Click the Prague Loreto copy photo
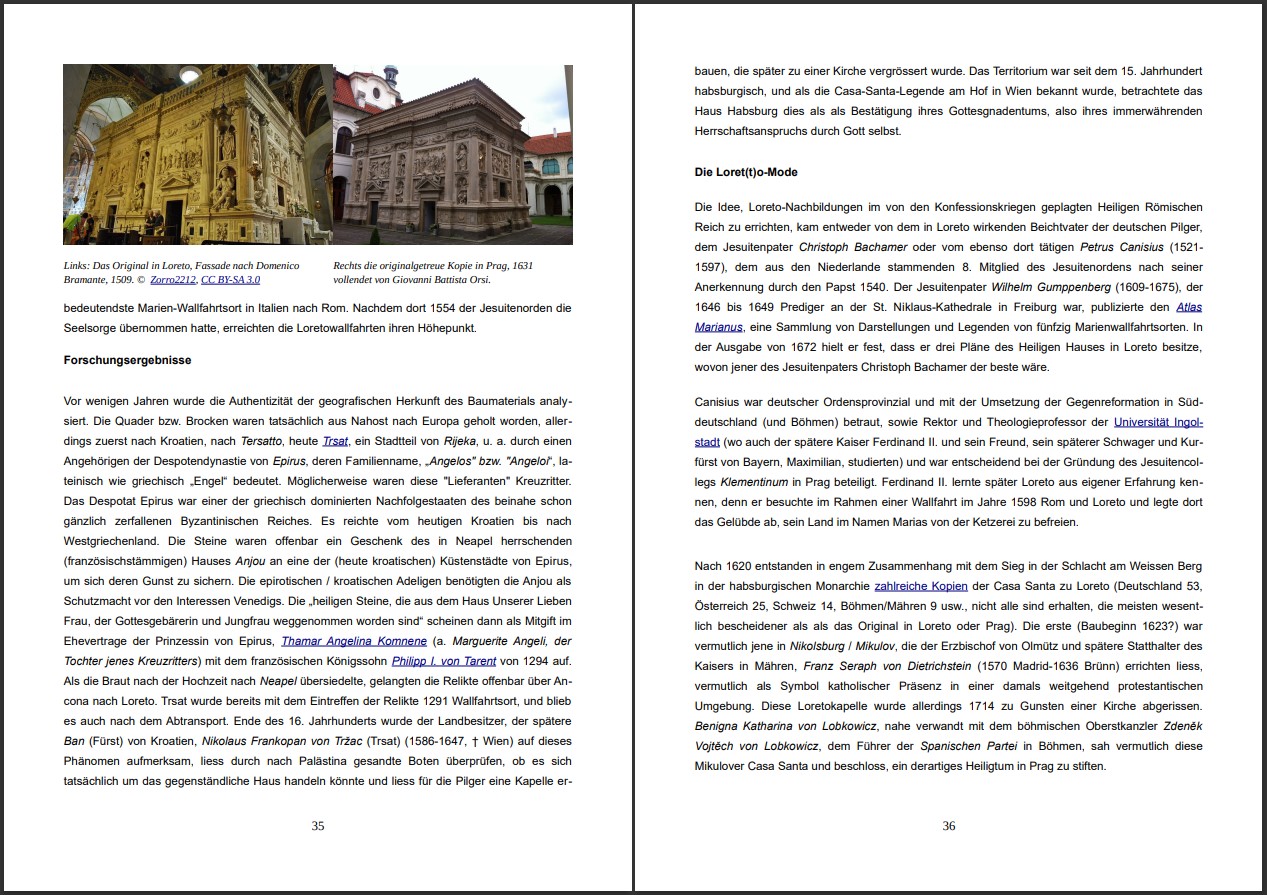Viewport: 1267px width, 895px height. [452, 155]
